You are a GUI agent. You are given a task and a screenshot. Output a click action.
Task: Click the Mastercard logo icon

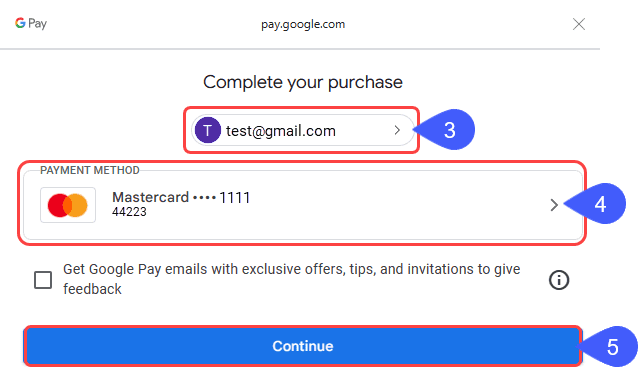pyautogui.click(x=68, y=205)
